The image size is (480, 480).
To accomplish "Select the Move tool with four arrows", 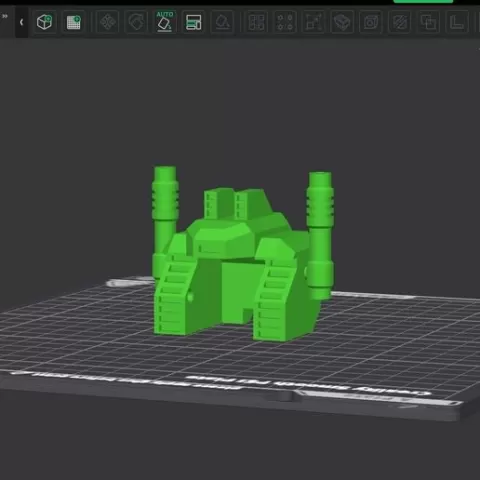I will (108, 22).
